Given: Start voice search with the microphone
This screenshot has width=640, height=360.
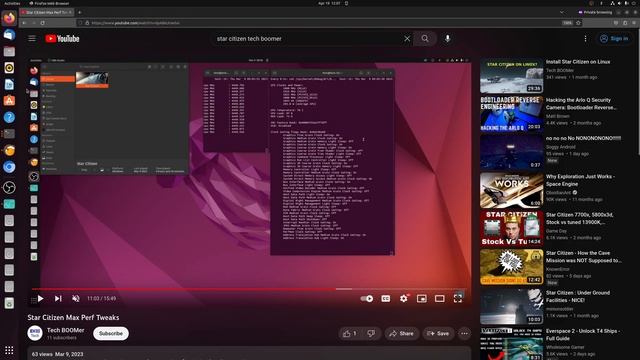Looking at the screenshot, I should (x=447, y=38).
